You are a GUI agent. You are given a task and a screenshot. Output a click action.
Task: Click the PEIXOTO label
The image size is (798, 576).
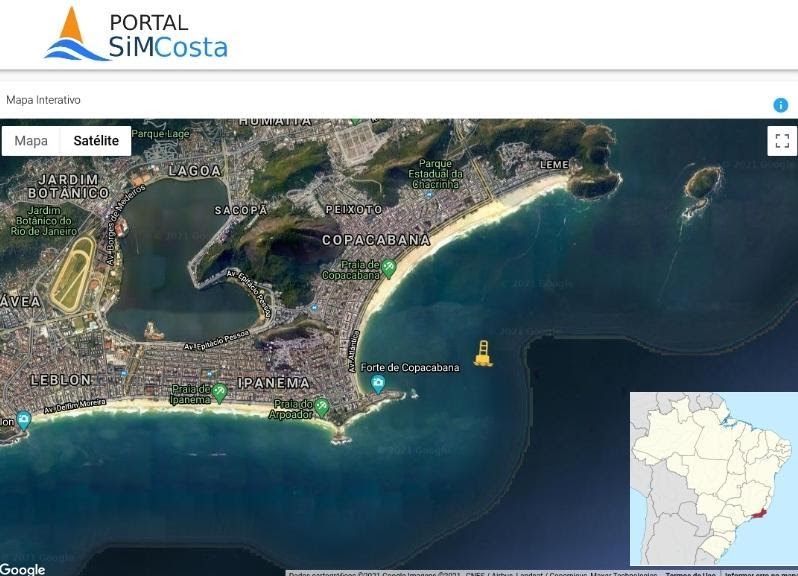pos(354,209)
